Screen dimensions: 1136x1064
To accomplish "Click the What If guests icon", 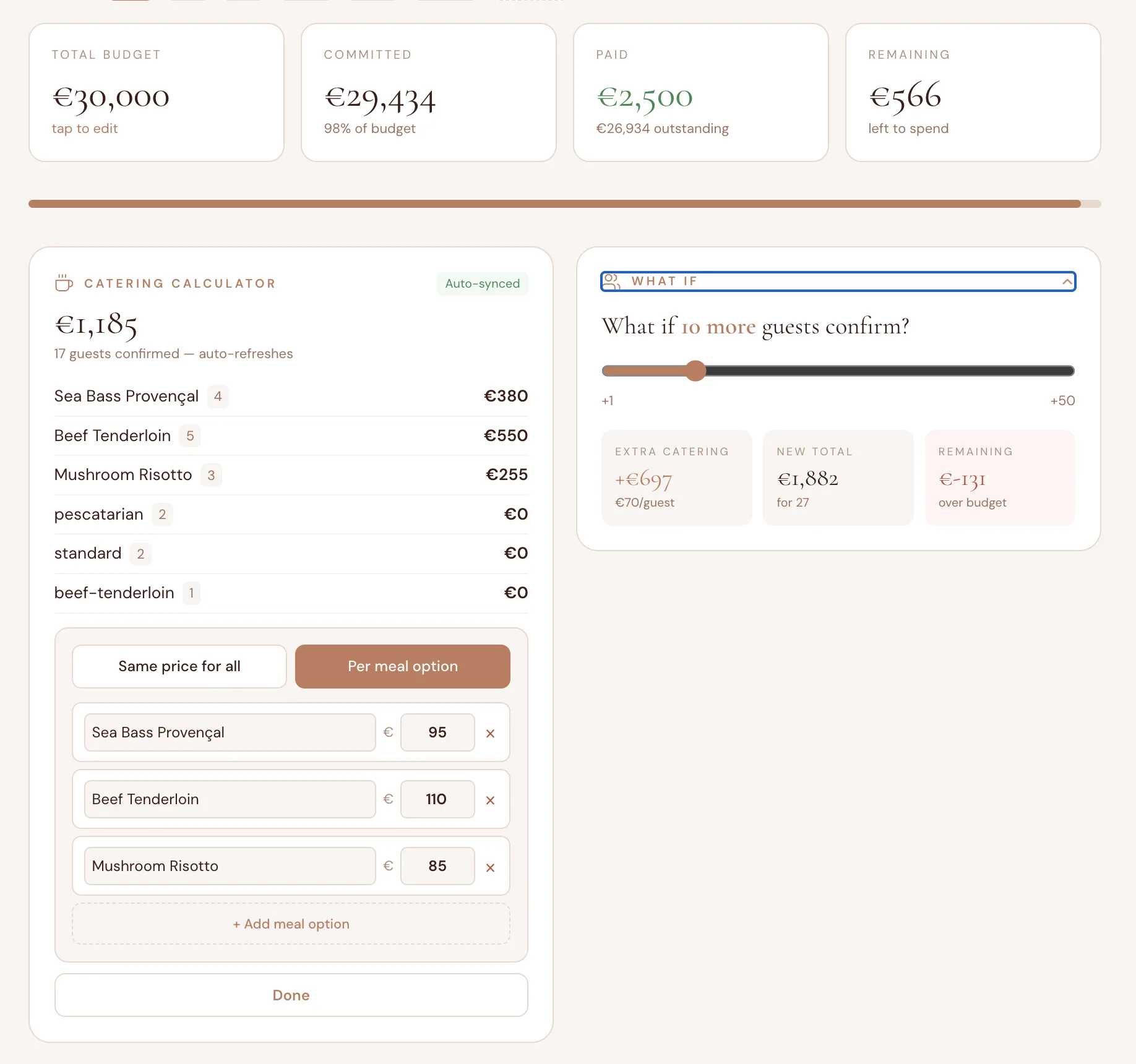I will click(611, 281).
